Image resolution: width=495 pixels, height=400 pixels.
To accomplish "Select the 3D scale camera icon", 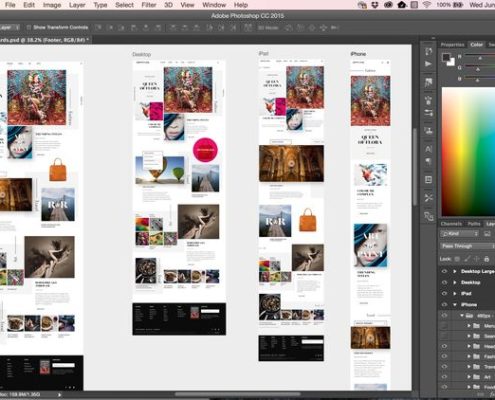I will point(335,28).
